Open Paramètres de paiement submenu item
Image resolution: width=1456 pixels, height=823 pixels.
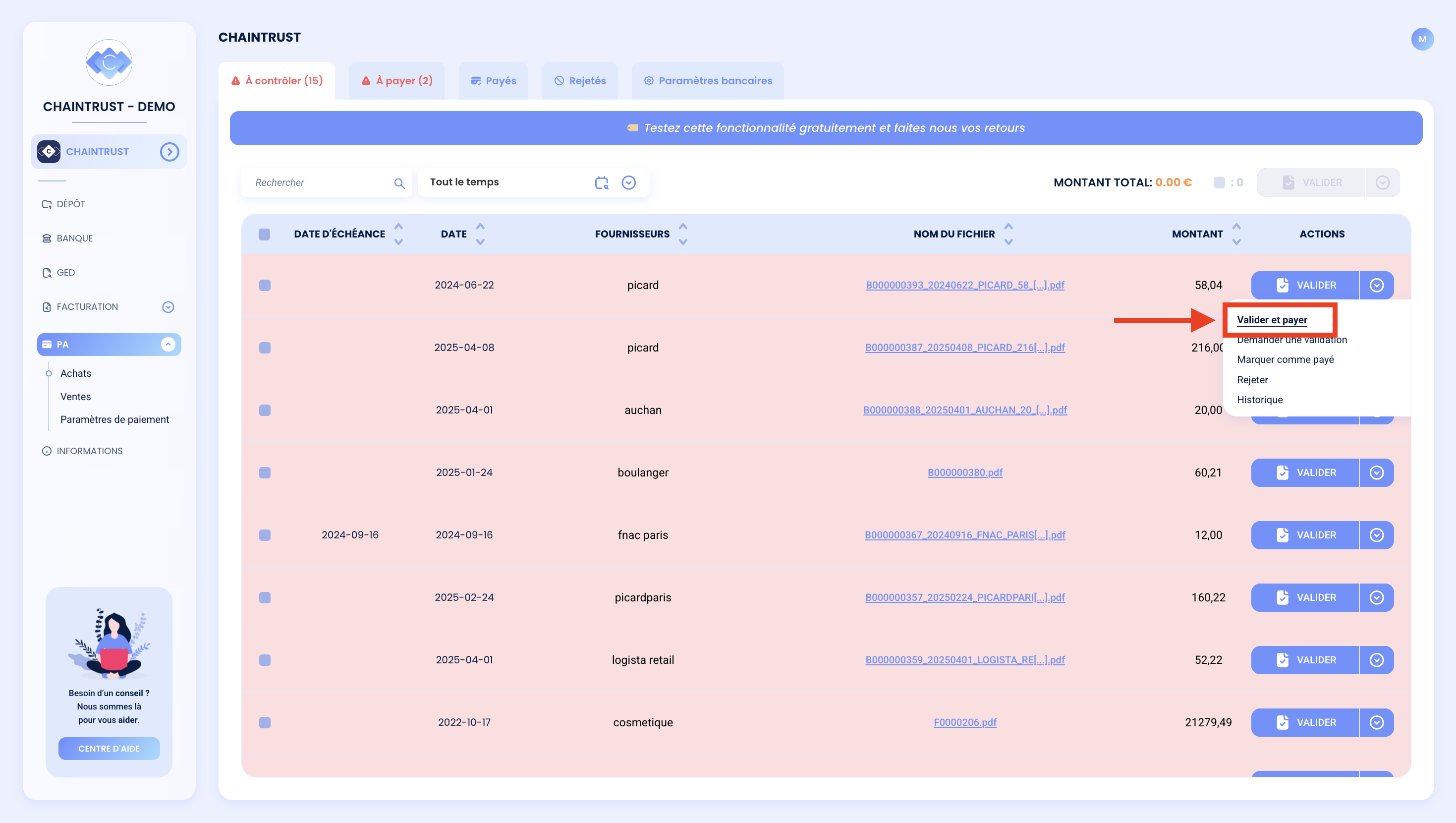[x=115, y=419]
